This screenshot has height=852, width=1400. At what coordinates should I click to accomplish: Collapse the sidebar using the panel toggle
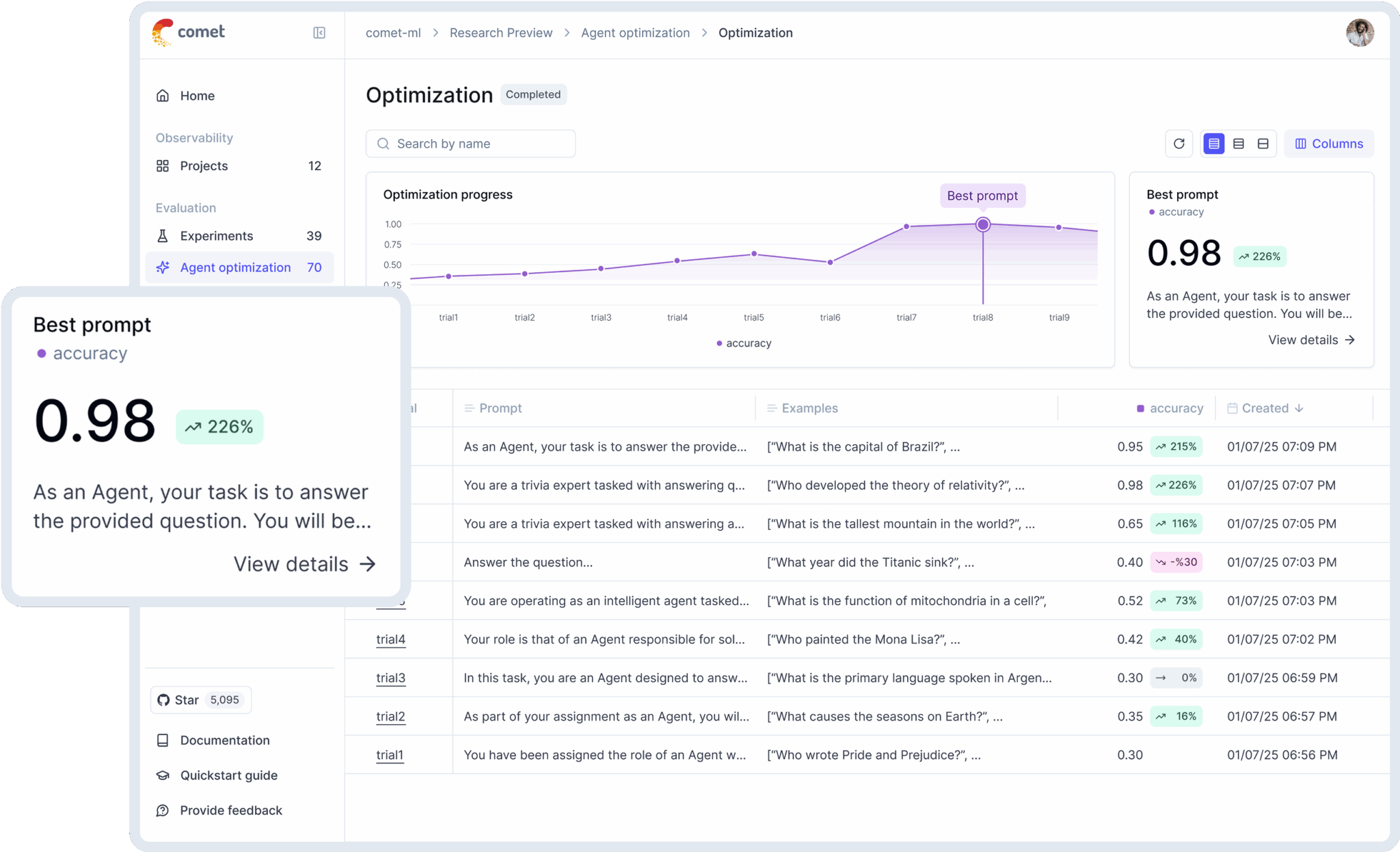click(x=319, y=33)
